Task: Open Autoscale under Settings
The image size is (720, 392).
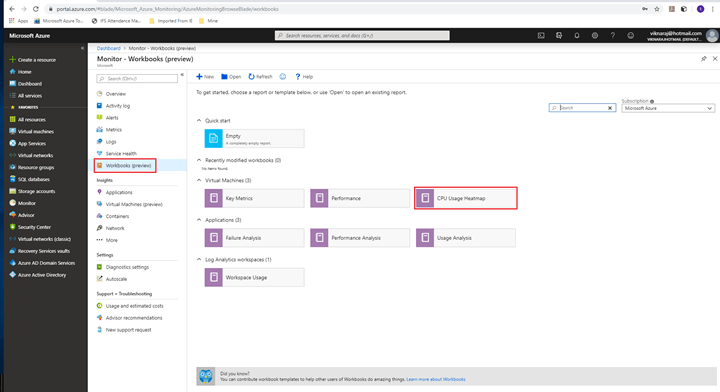Action: pos(112,279)
